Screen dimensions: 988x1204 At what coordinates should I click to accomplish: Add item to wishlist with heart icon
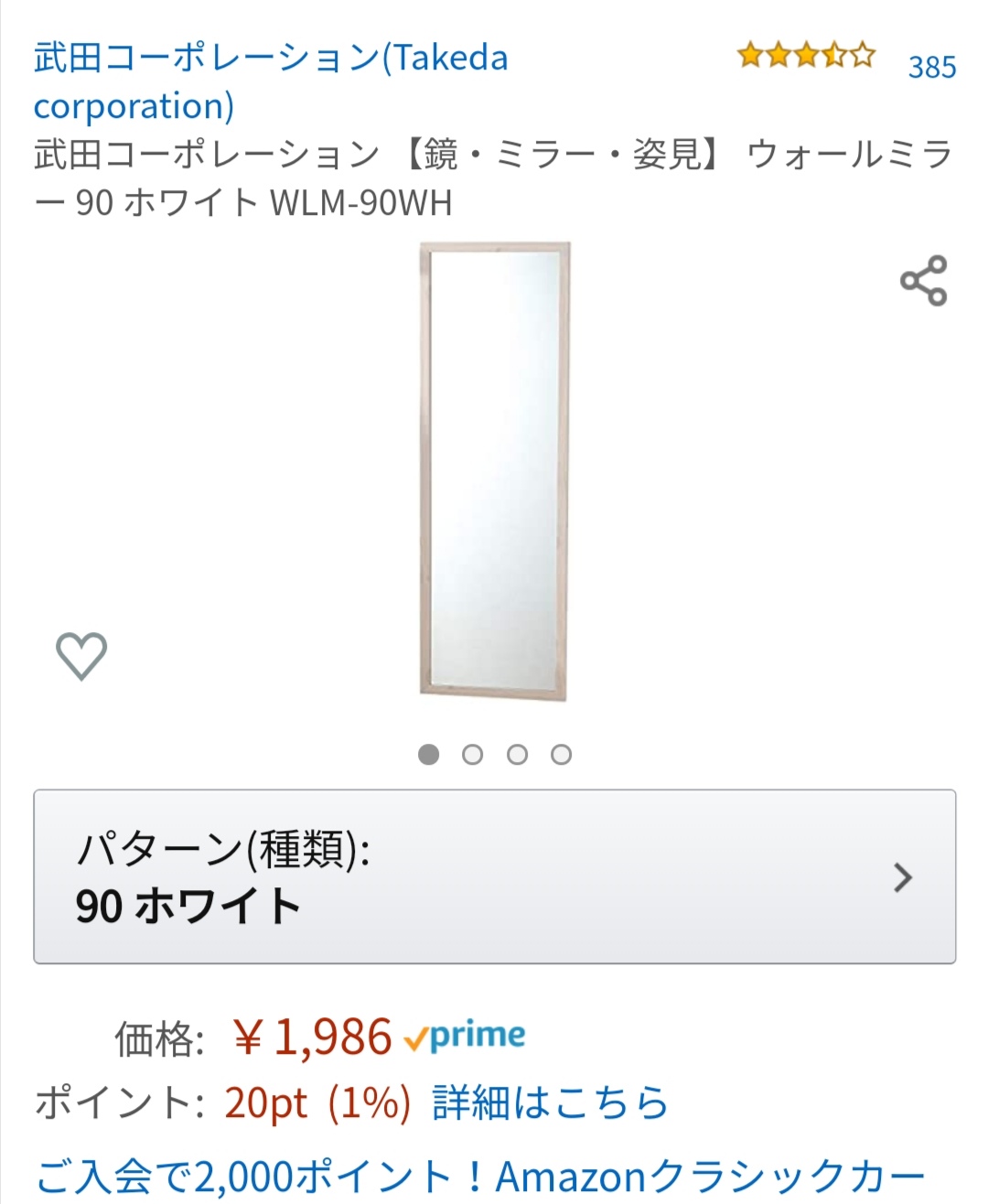point(81,656)
